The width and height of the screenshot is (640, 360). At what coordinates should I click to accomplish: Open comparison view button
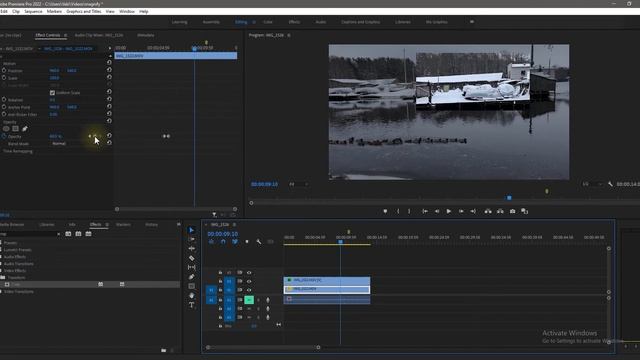tap(524, 211)
